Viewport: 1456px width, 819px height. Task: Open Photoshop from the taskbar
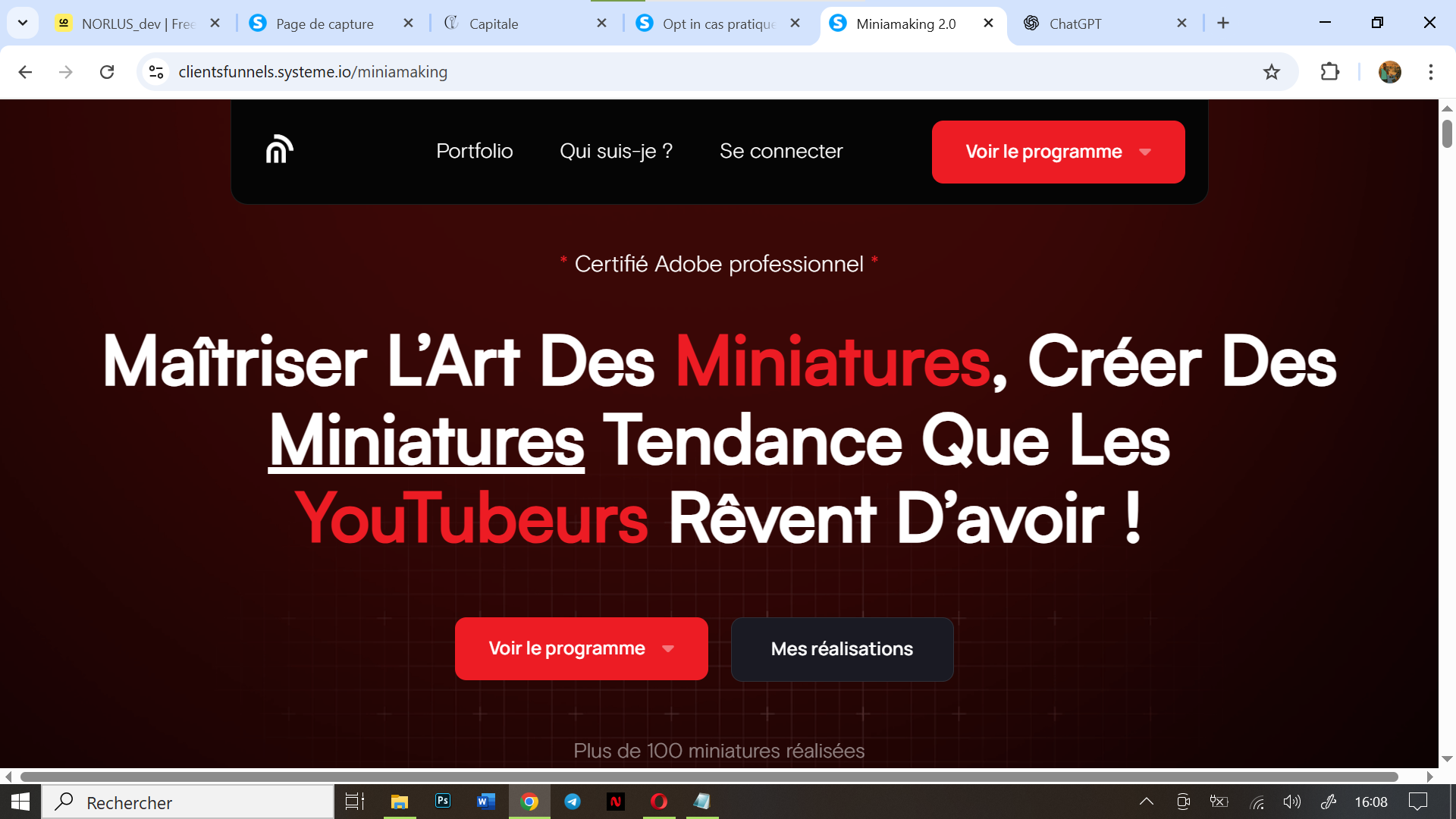[x=443, y=801]
